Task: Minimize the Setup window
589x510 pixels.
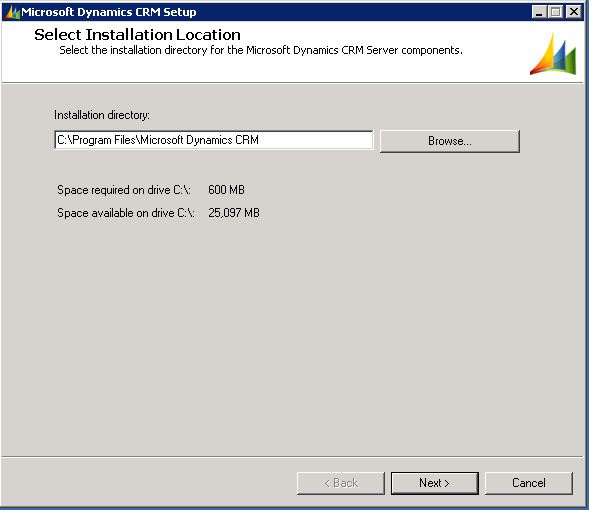Action: [x=539, y=12]
